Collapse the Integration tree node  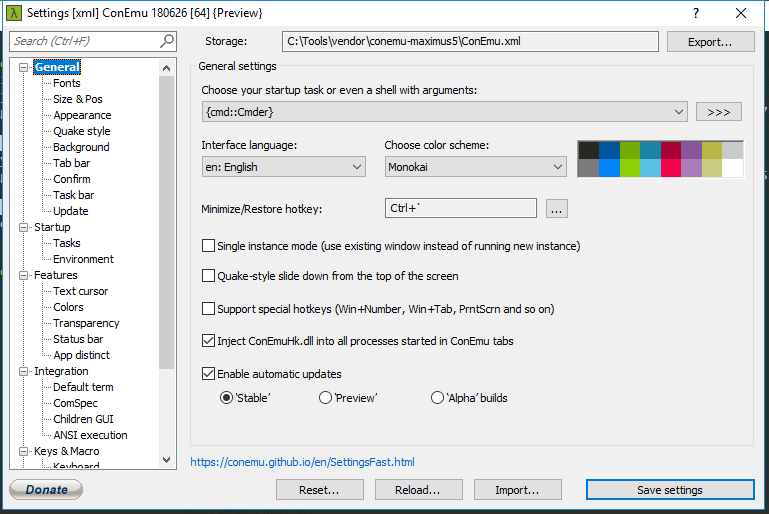point(24,371)
